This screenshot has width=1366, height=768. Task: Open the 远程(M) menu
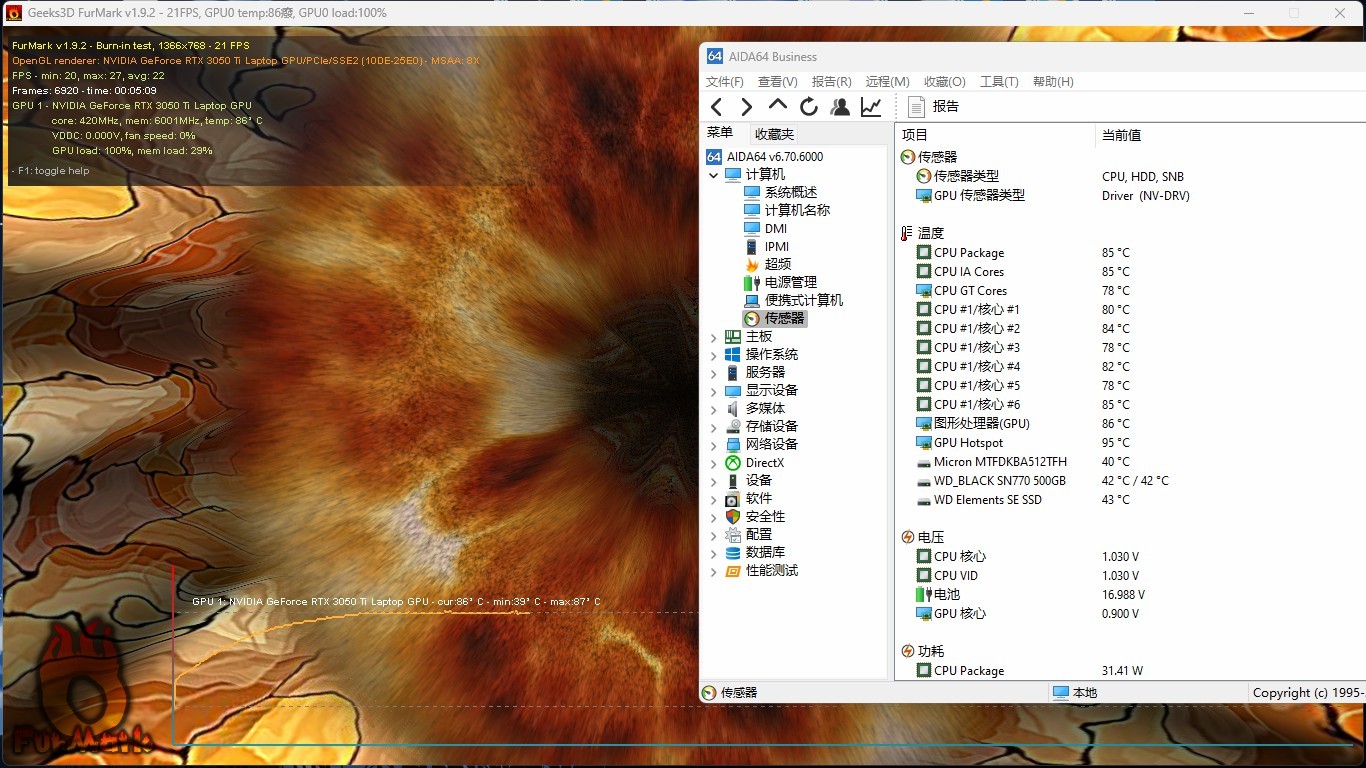pyautogui.click(x=888, y=82)
